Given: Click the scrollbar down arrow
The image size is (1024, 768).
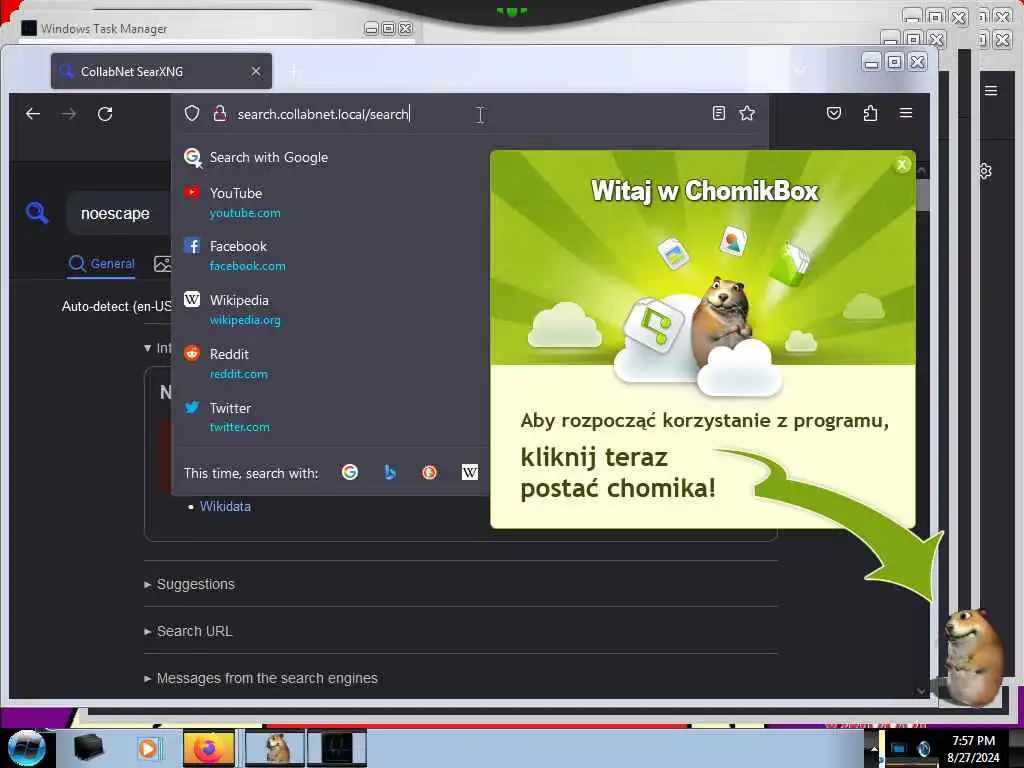Looking at the screenshot, I should [921, 691].
